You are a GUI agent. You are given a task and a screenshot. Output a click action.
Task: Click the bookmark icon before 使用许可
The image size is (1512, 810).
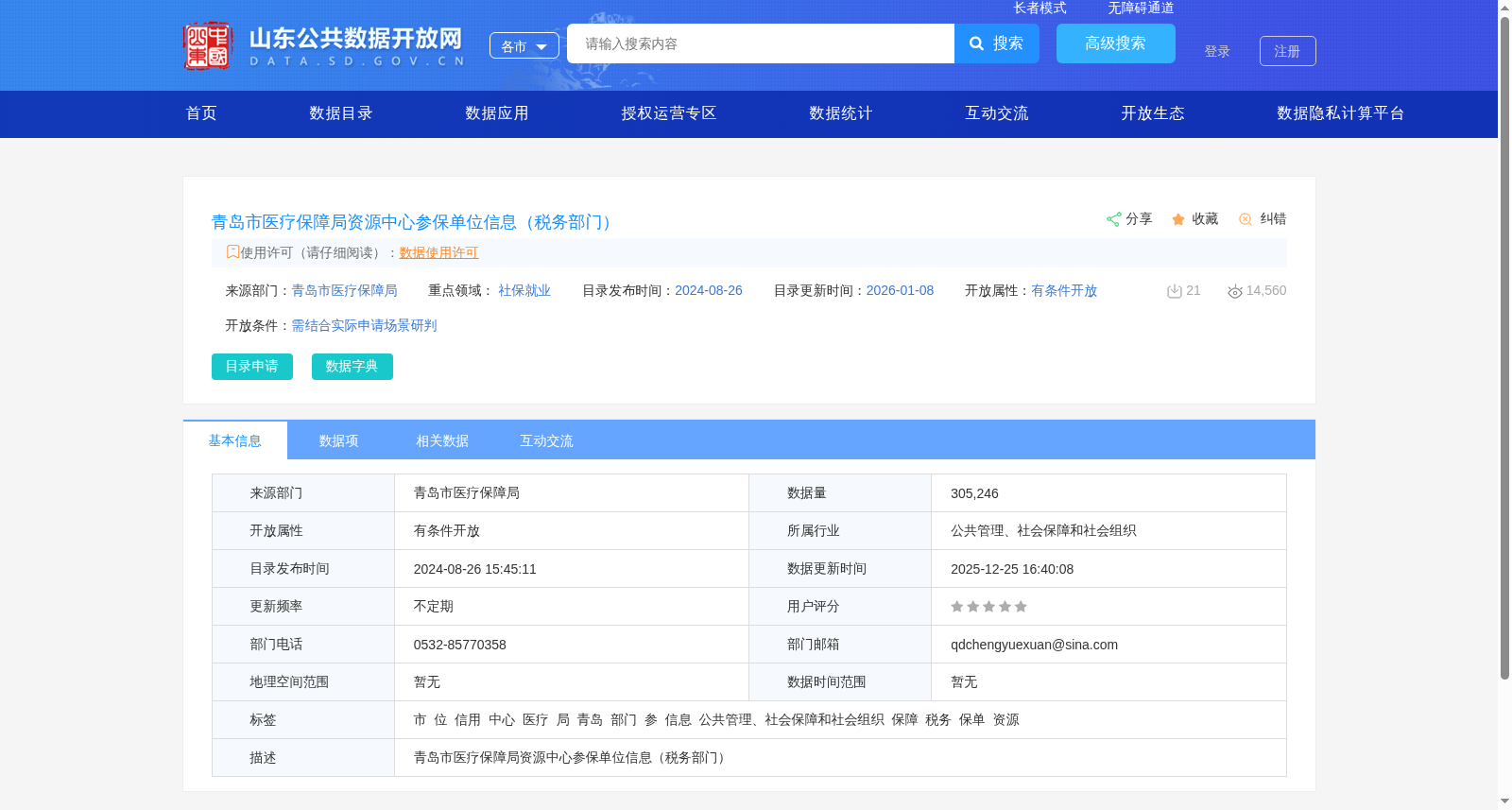(x=232, y=252)
